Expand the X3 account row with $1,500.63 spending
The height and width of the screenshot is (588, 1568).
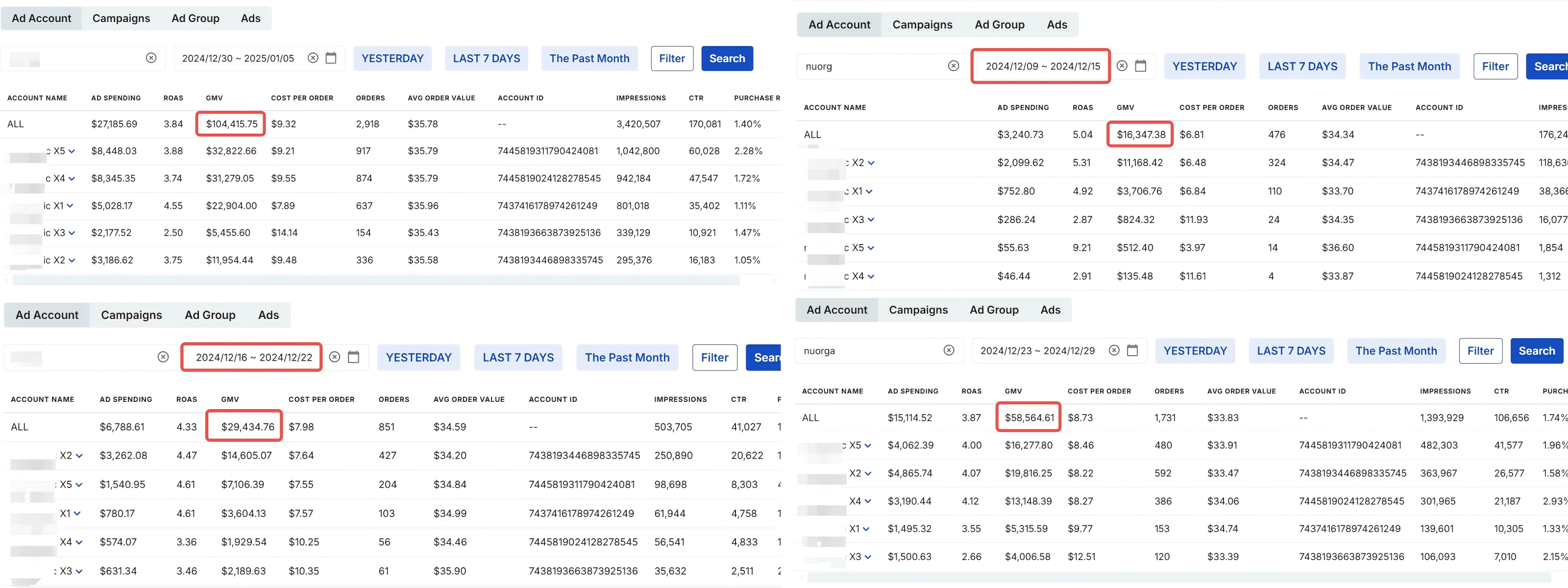point(868,556)
